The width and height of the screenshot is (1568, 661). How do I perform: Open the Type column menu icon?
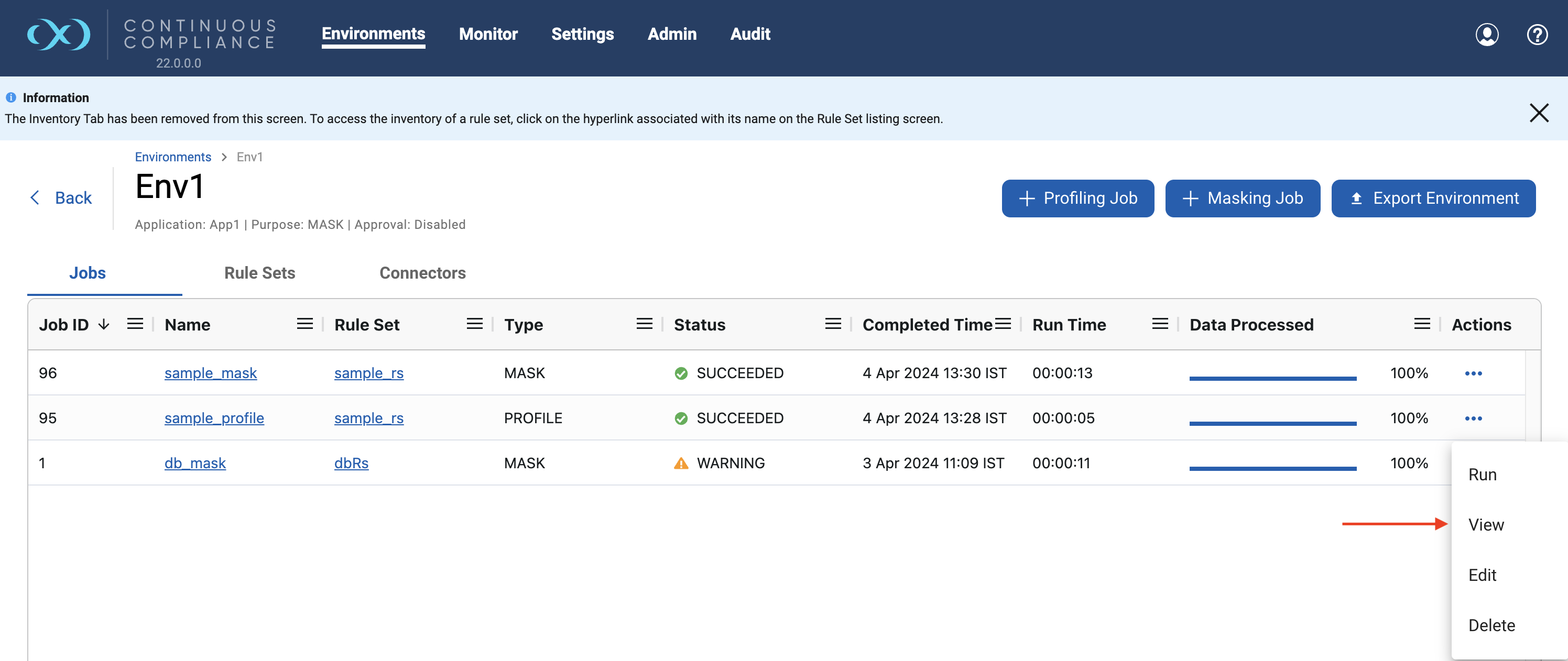(x=644, y=324)
